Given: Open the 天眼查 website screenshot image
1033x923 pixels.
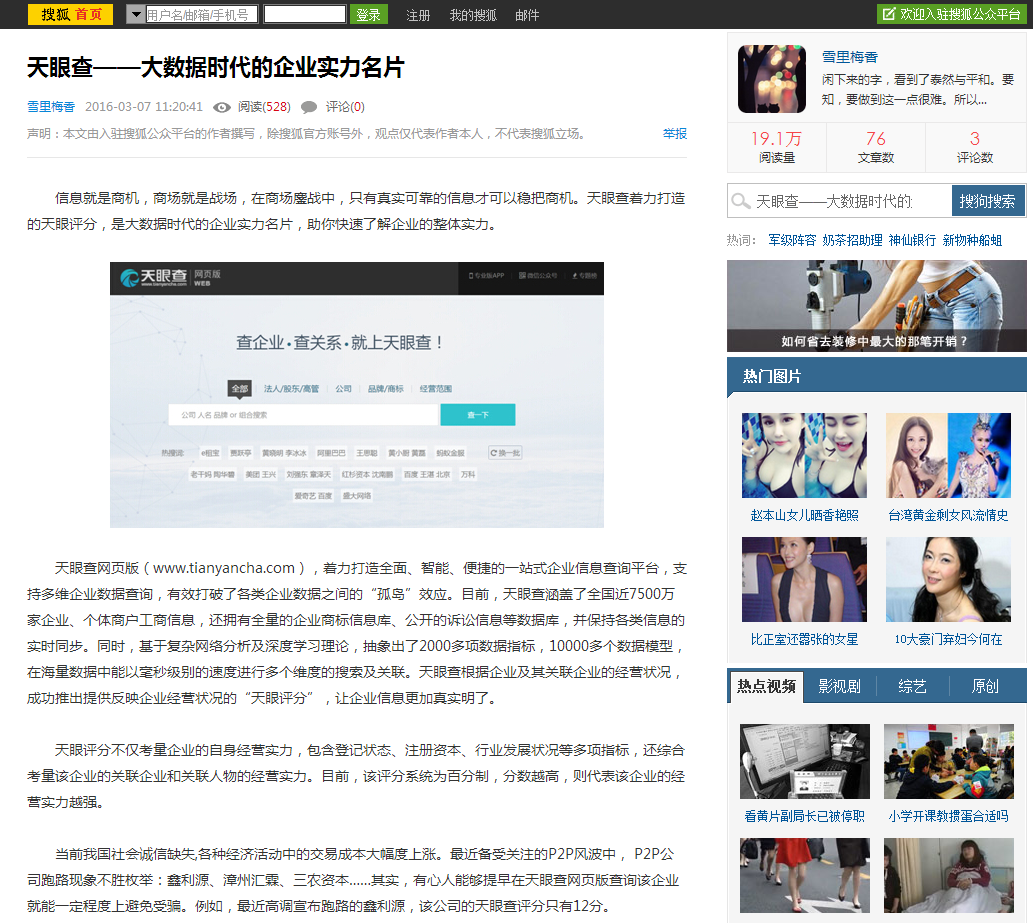Looking at the screenshot, I should click(356, 394).
